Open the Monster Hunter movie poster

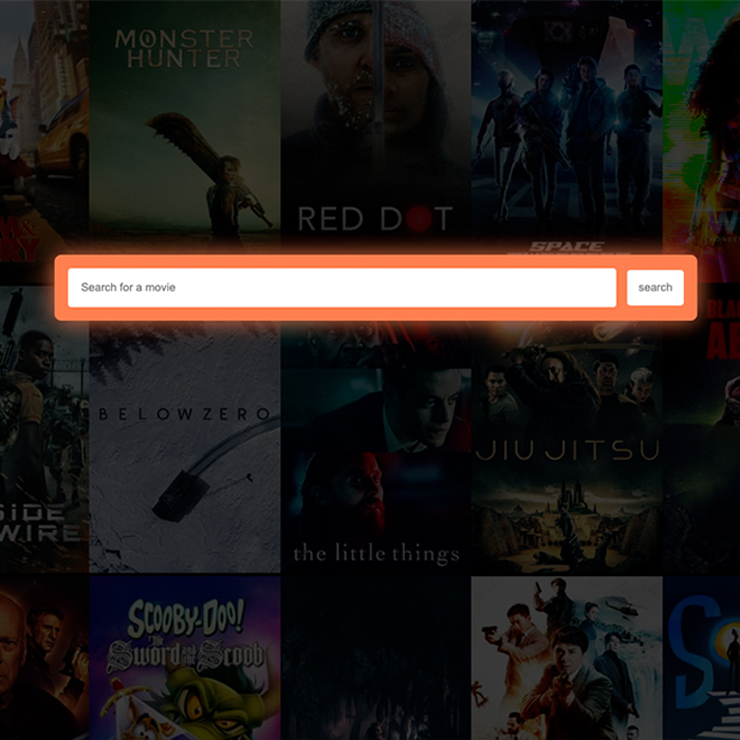pyautogui.click(x=185, y=127)
